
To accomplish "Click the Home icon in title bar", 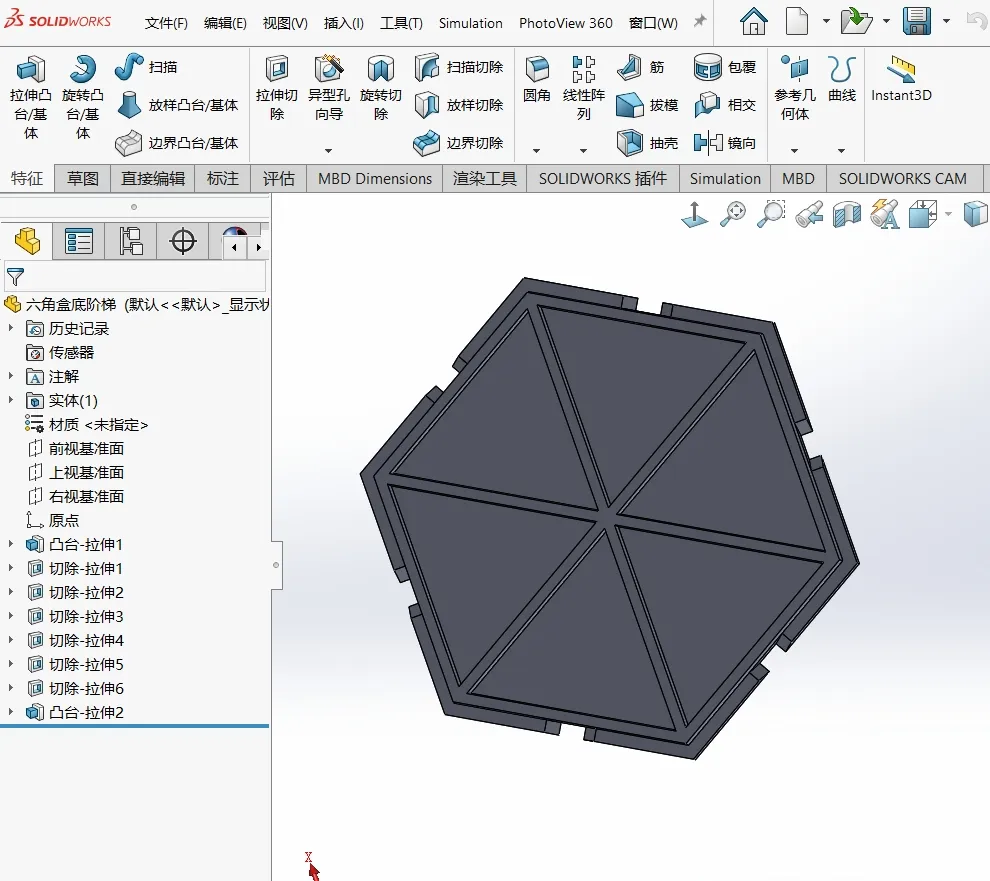I will [x=753, y=21].
